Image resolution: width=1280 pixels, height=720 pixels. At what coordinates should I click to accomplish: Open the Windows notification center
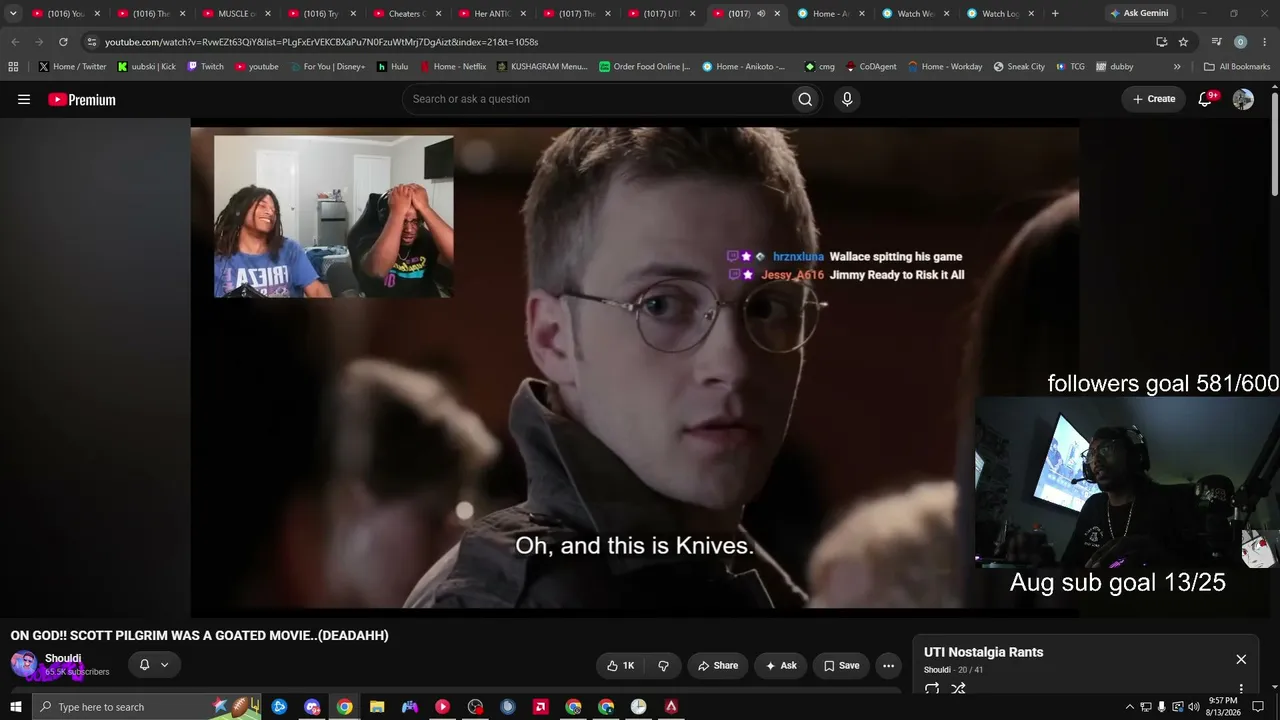[1258, 707]
